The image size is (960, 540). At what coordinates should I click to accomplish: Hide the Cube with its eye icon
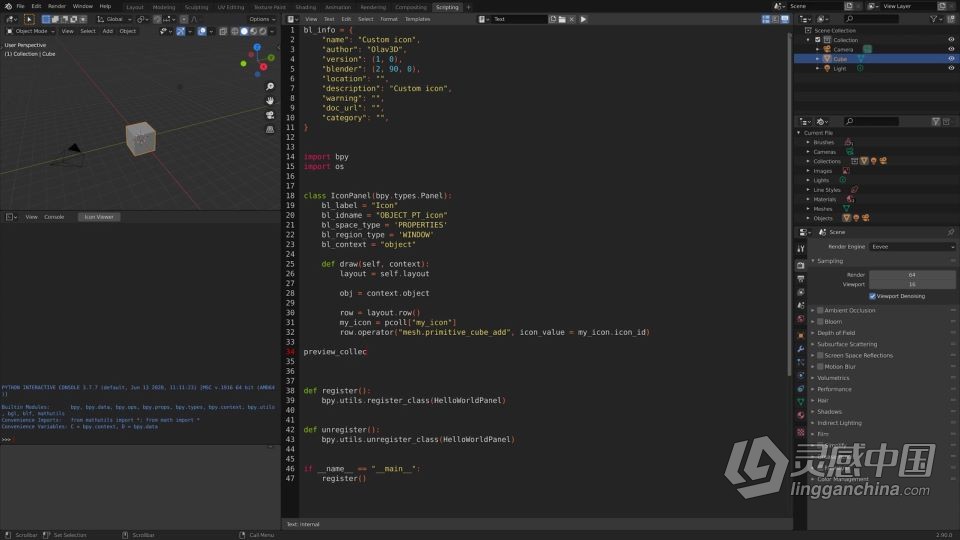click(x=951, y=59)
